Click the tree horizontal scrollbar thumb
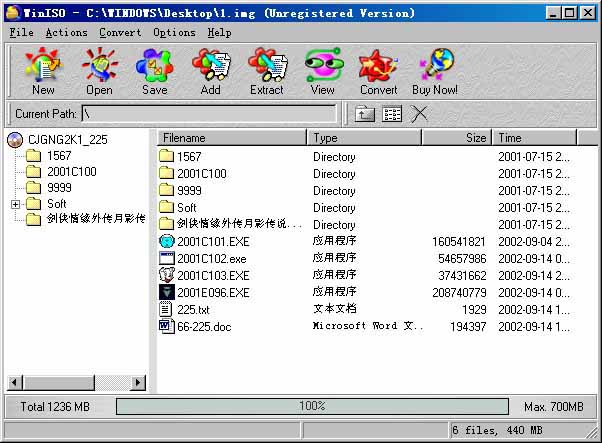 click(x=59, y=382)
